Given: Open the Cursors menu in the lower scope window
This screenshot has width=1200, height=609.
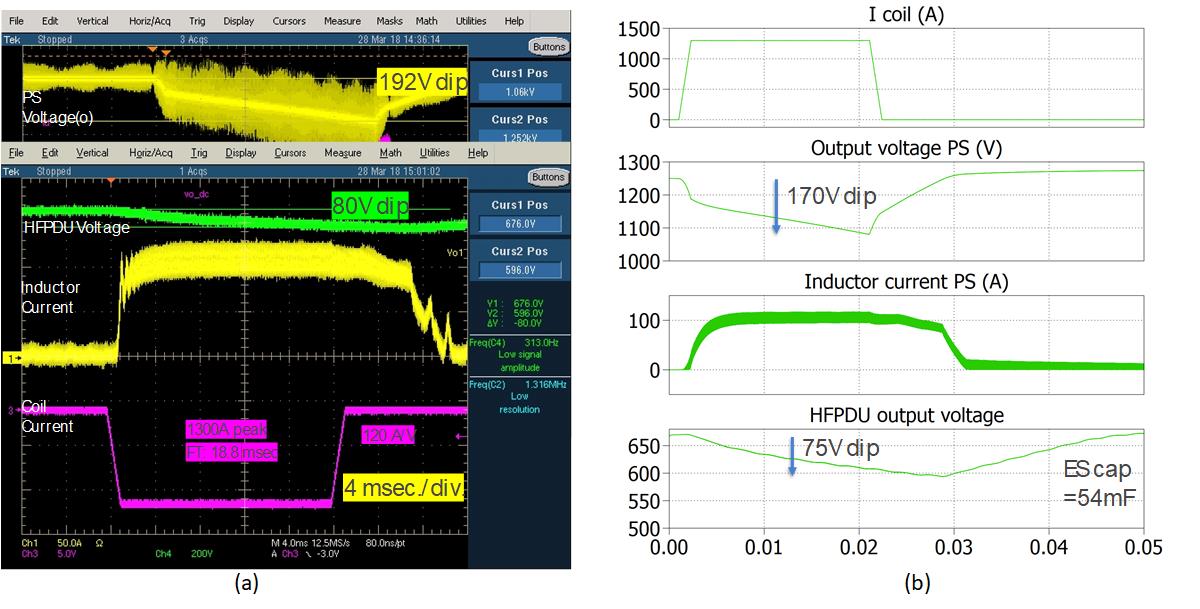Looking at the screenshot, I should (290, 153).
